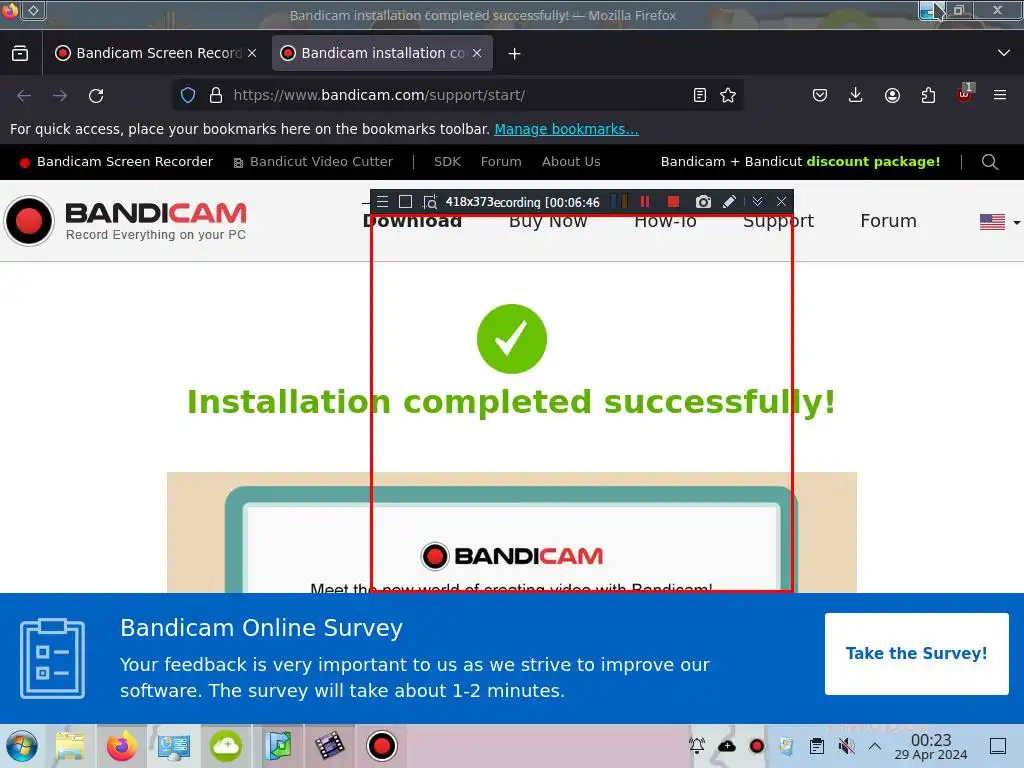Viewport: 1024px width, 768px height.
Task: Activate the pencil drawing tool
Action: coord(729,202)
